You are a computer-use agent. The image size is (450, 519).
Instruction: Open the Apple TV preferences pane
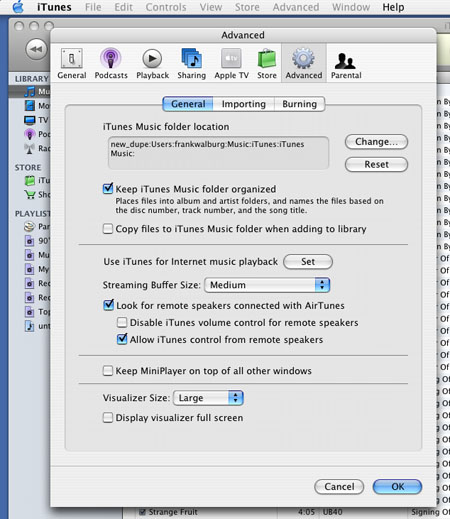click(x=231, y=64)
